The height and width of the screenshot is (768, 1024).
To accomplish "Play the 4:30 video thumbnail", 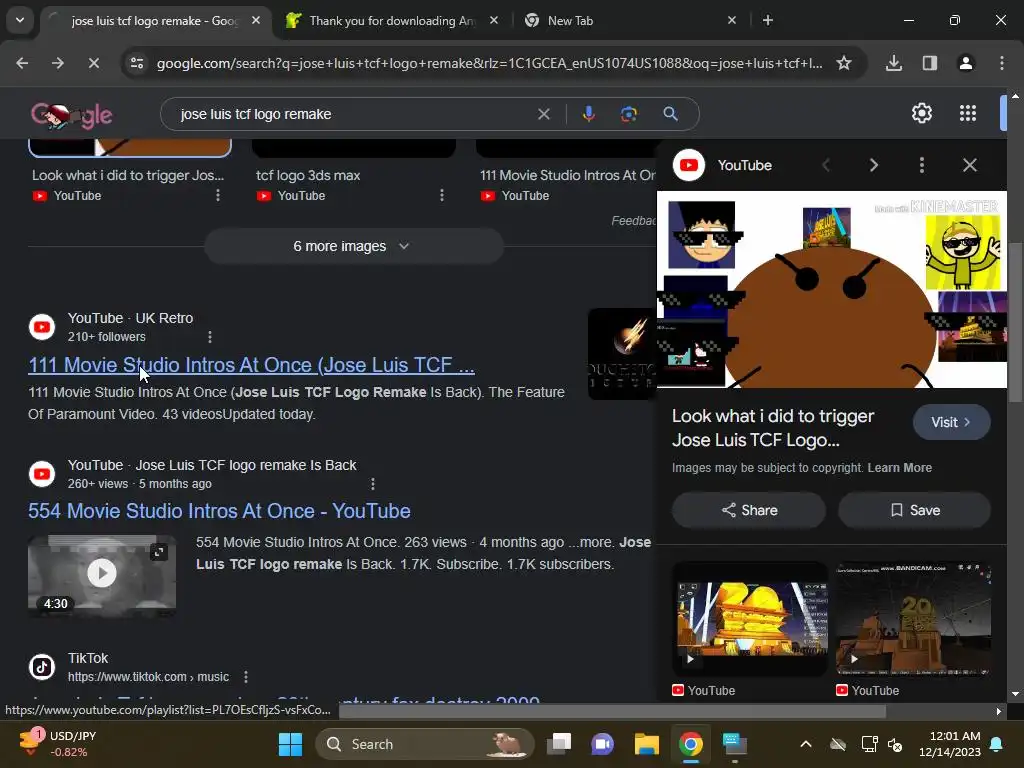I will 102,575.
